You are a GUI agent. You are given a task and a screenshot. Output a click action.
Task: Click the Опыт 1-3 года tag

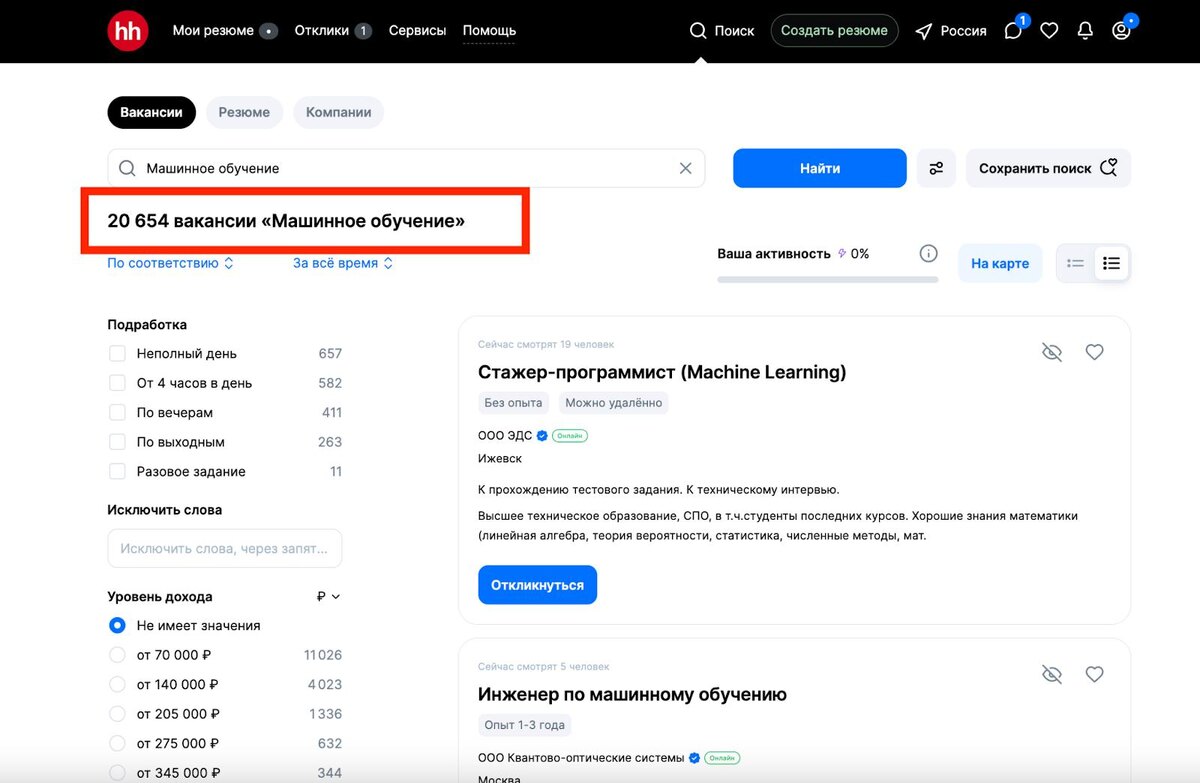(x=524, y=725)
